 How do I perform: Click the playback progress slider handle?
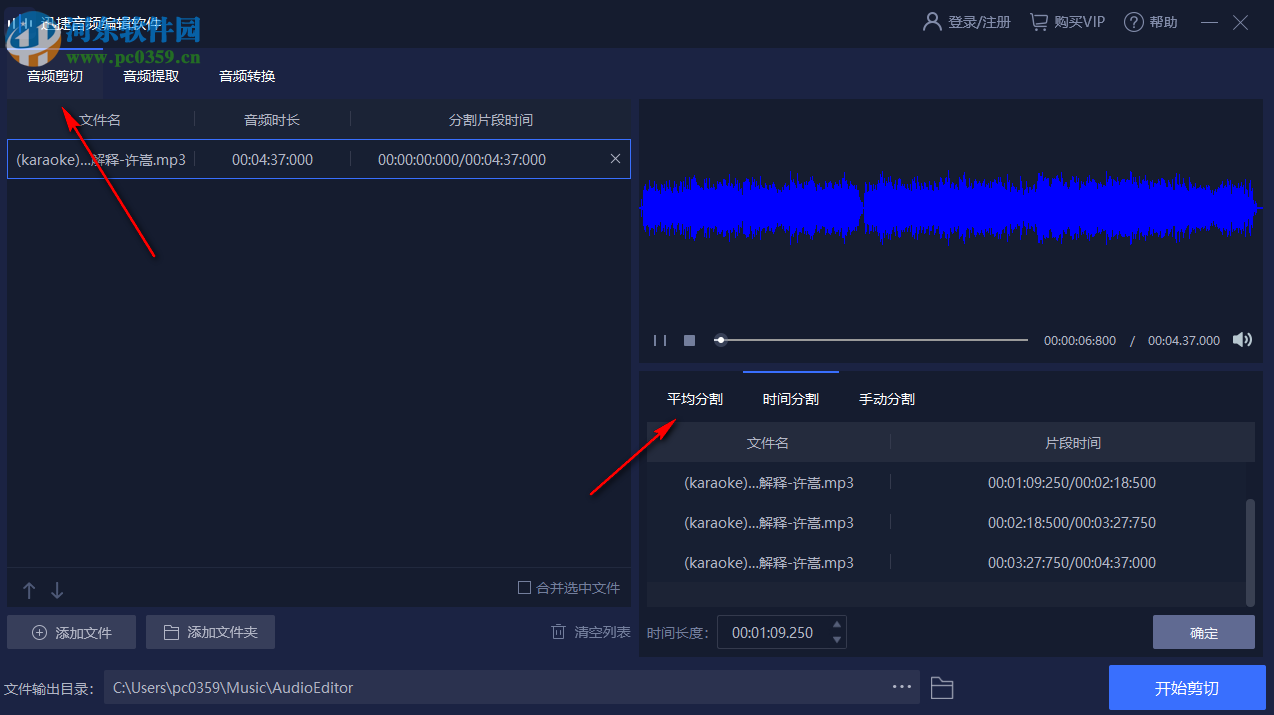pos(720,340)
